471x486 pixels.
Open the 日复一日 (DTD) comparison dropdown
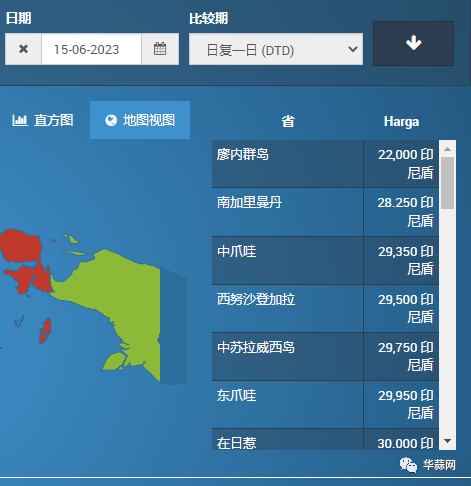pyautogui.click(x=276, y=49)
